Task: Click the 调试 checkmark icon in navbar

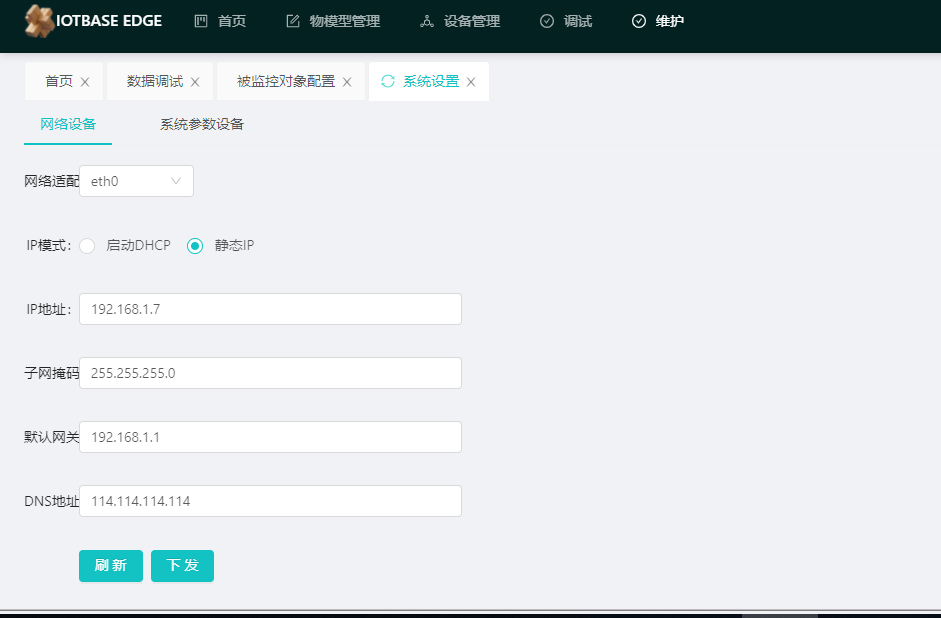Action: point(547,21)
